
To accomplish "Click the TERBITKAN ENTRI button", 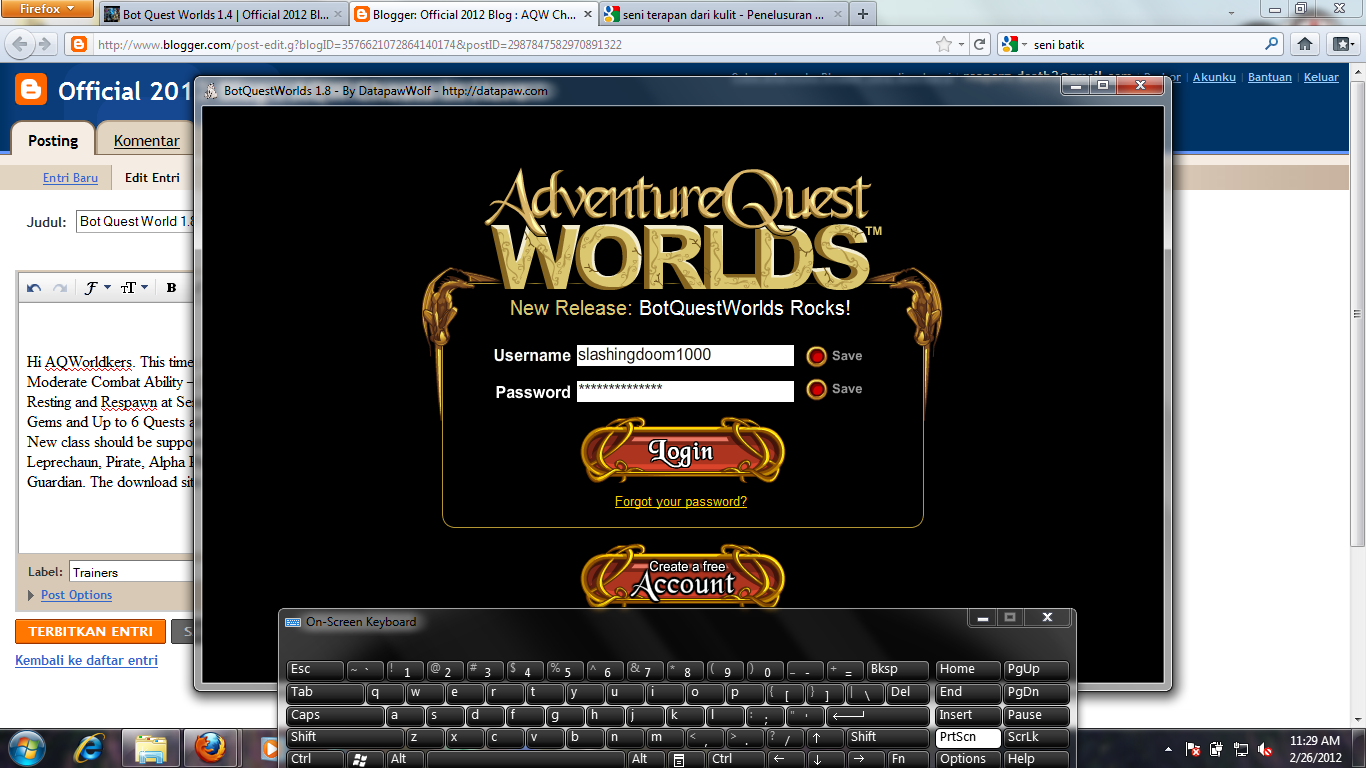I will [90, 631].
